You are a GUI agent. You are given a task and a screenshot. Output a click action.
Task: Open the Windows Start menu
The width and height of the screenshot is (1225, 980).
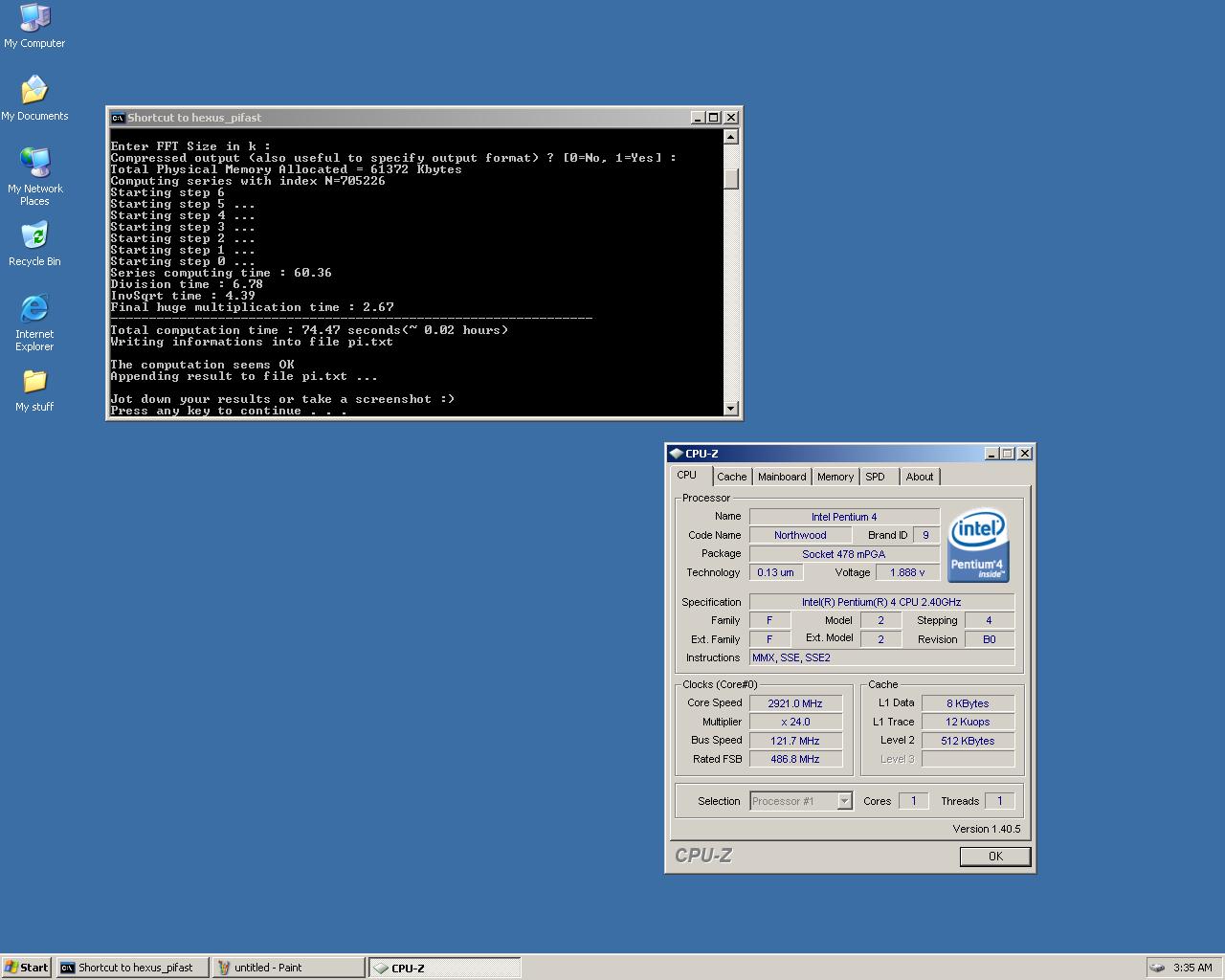[x=27, y=968]
